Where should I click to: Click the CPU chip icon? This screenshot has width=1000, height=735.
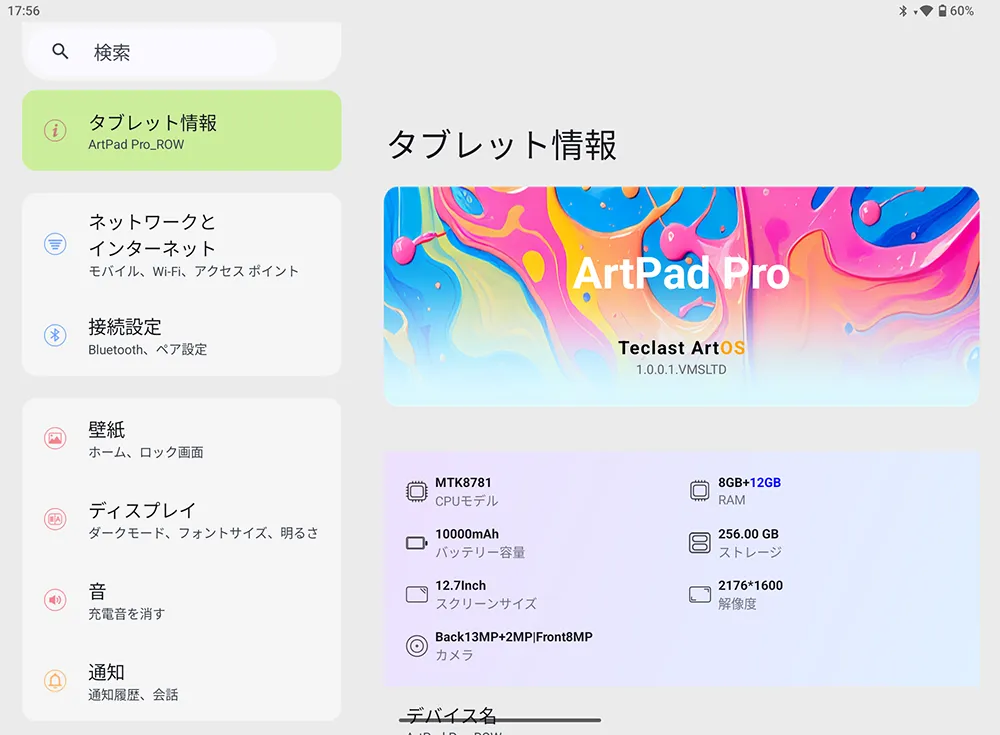tap(416, 491)
